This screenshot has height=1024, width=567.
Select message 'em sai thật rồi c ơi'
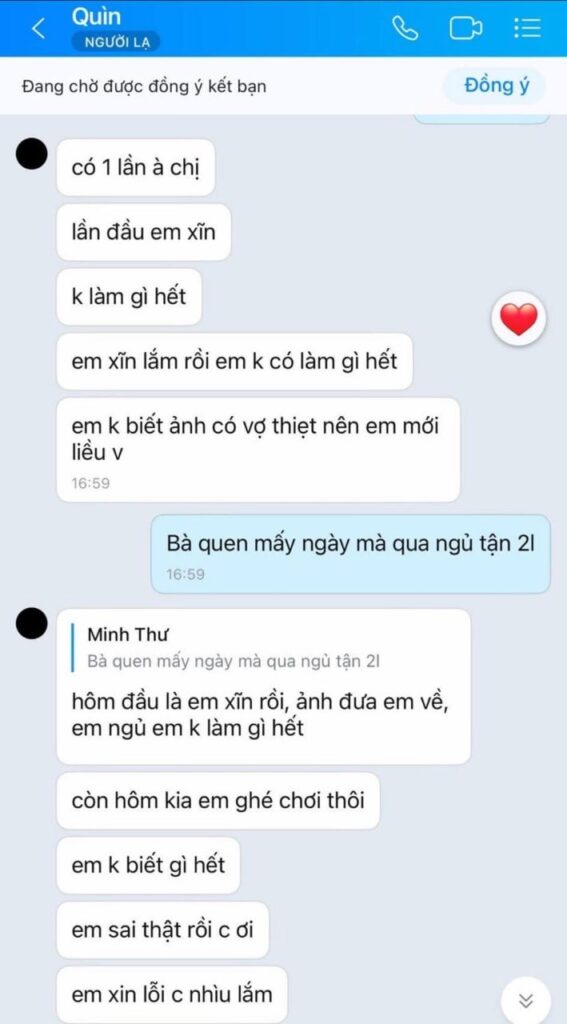point(162,929)
